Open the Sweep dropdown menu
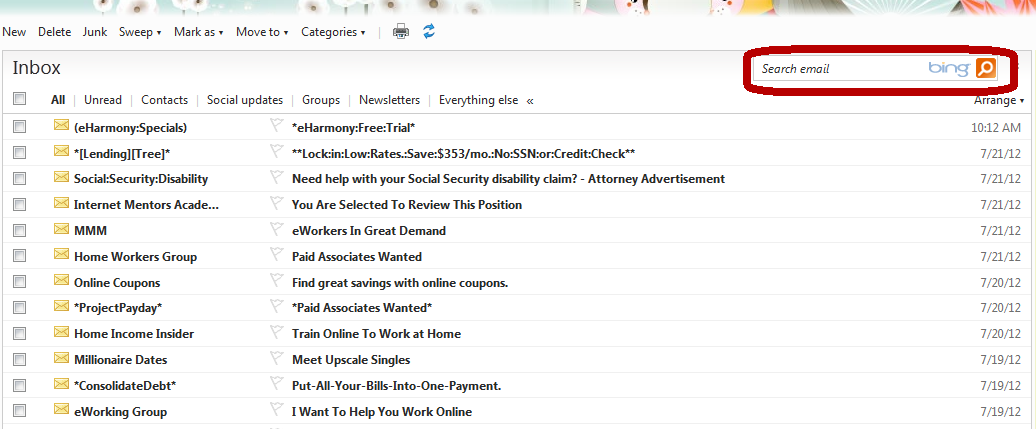 [x=140, y=32]
